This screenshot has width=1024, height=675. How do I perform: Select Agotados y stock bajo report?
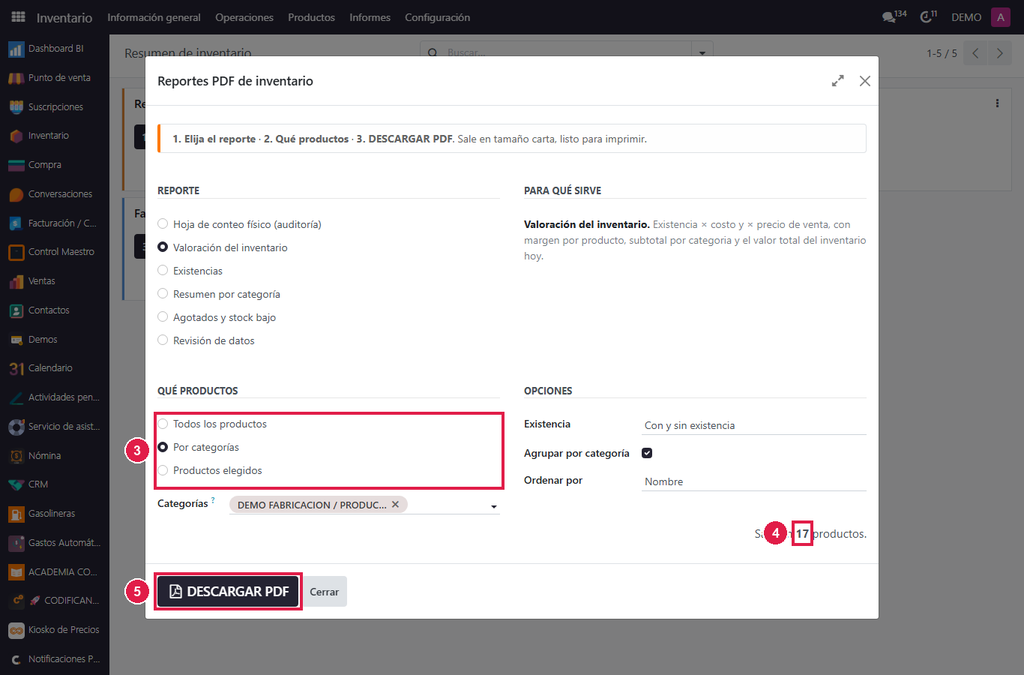(x=163, y=317)
